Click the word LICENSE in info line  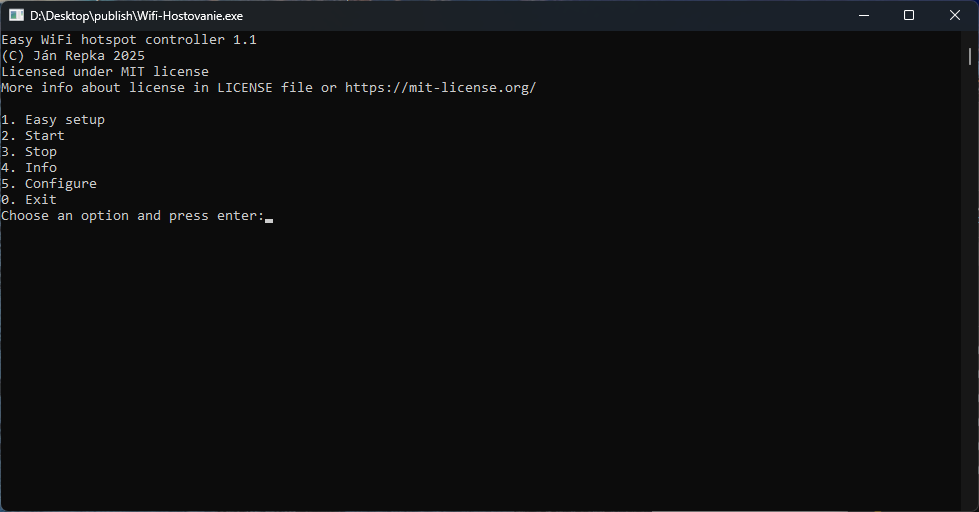(x=245, y=87)
